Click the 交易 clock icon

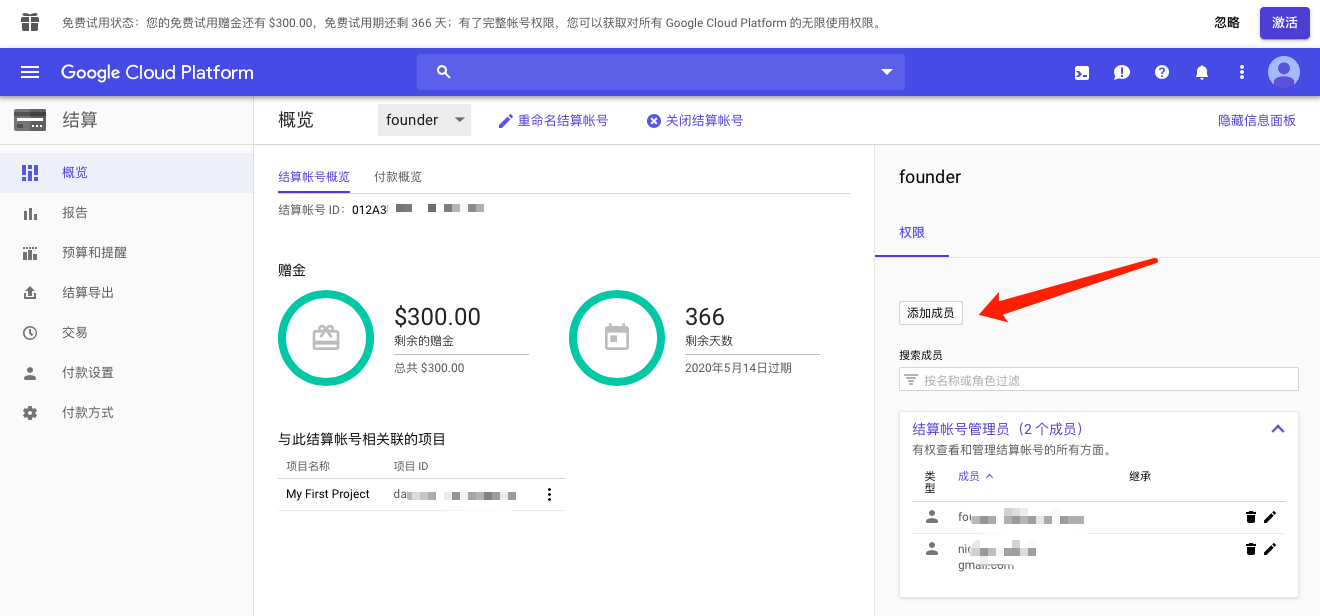click(30, 333)
